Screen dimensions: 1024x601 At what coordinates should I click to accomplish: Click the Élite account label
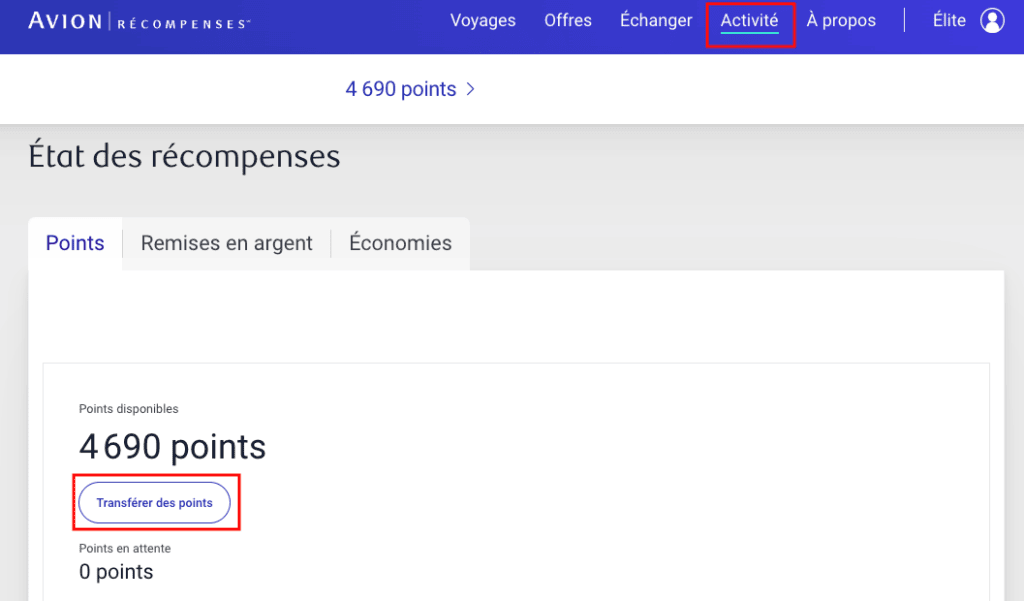click(949, 20)
